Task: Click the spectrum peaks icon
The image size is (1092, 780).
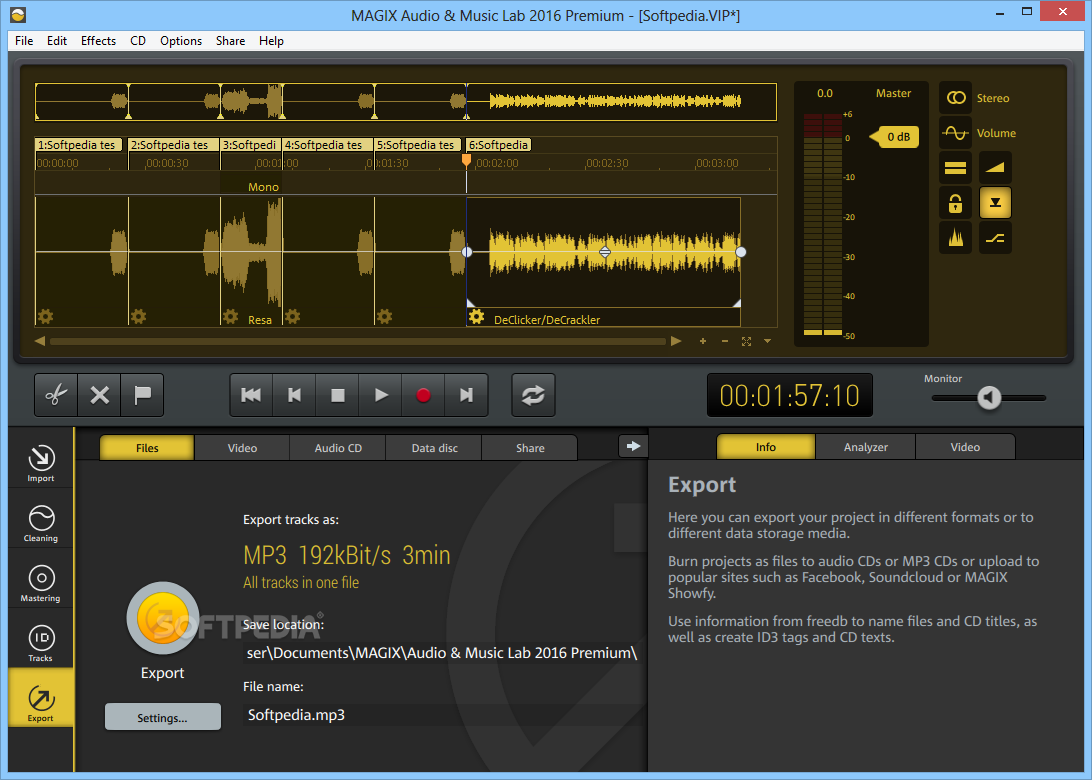Action: pos(956,238)
